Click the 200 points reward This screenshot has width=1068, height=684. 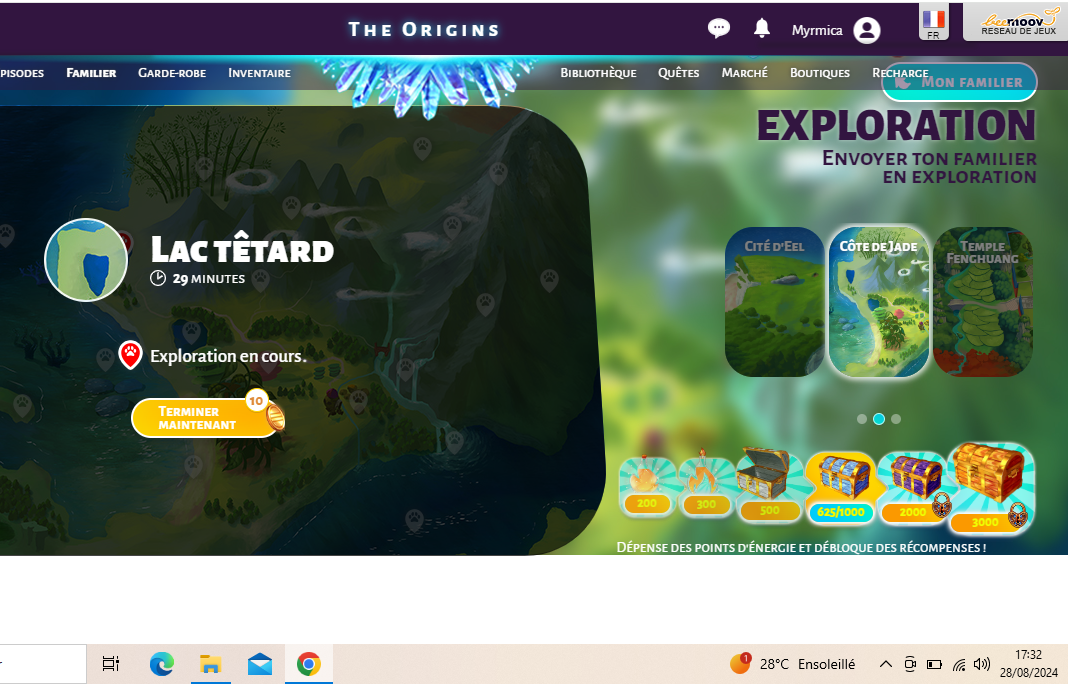click(647, 486)
